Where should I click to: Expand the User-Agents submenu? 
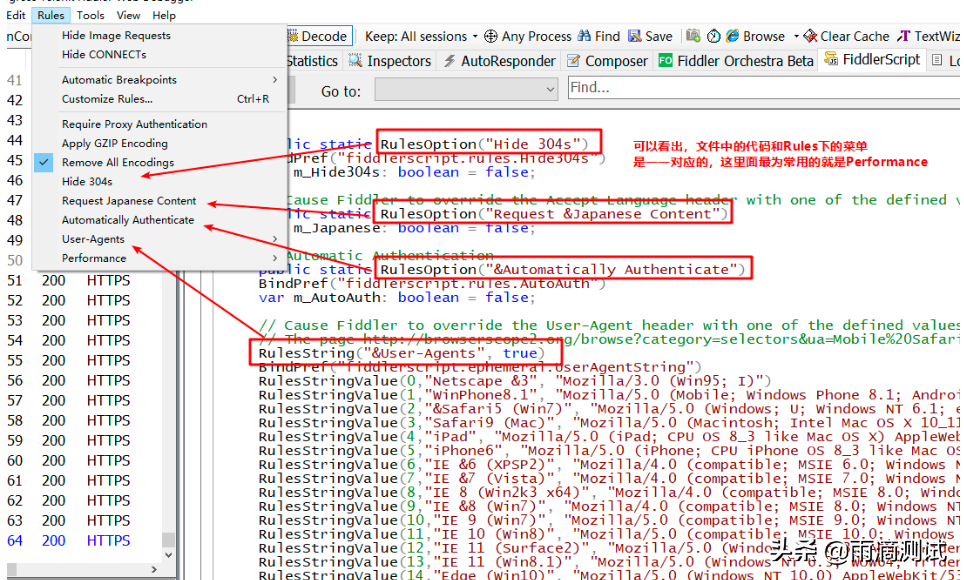point(94,239)
